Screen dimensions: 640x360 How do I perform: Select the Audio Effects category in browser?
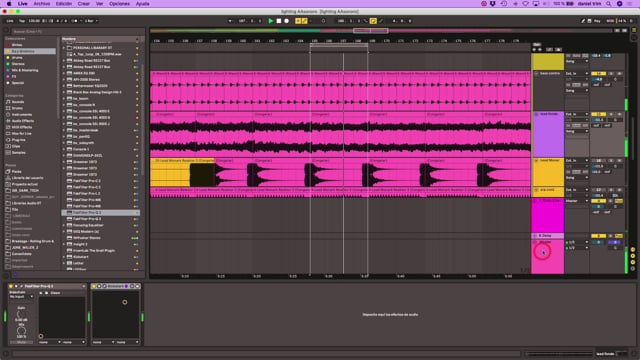coord(22,121)
